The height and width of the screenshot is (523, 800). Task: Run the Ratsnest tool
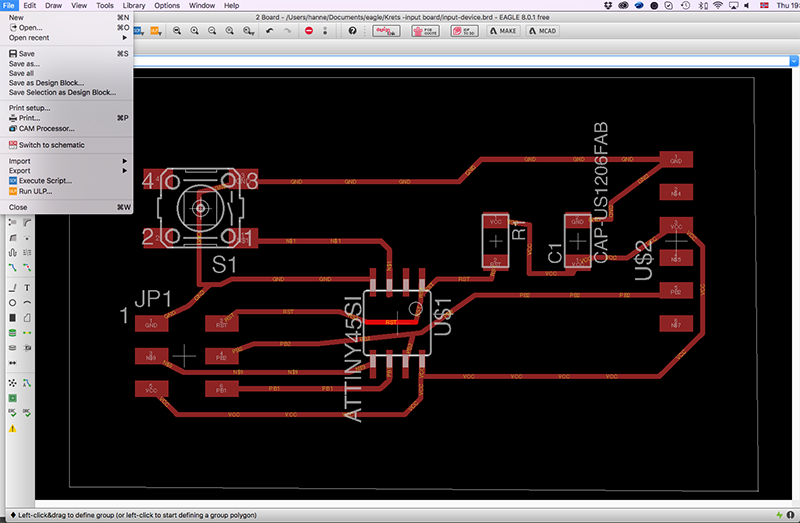pyautogui.click(x=13, y=383)
